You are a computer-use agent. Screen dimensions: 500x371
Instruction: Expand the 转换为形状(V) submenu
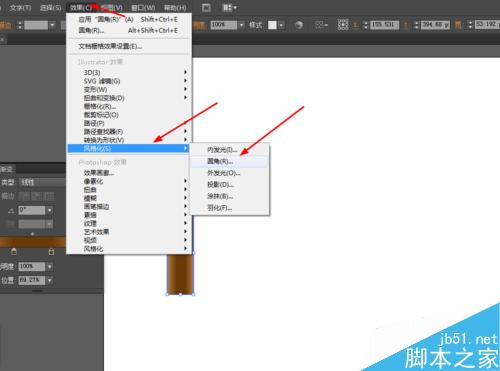point(129,140)
